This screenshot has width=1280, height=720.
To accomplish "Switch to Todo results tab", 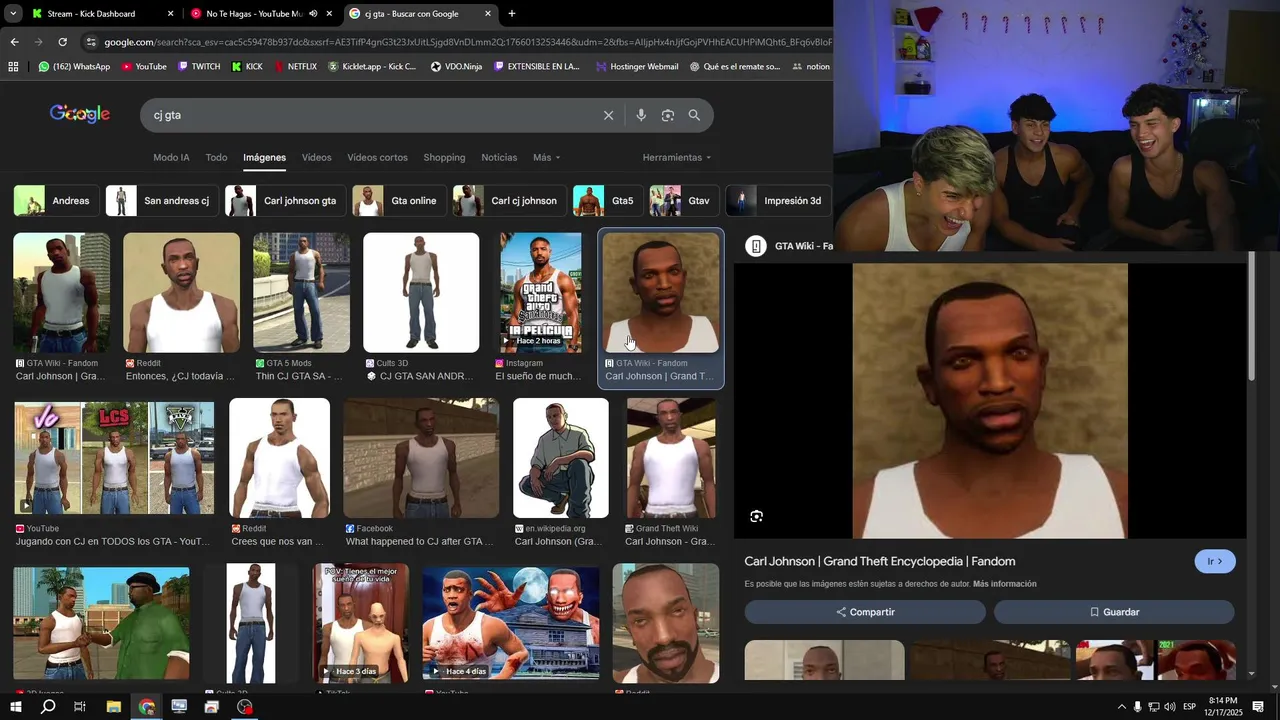I will click(x=216, y=157).
